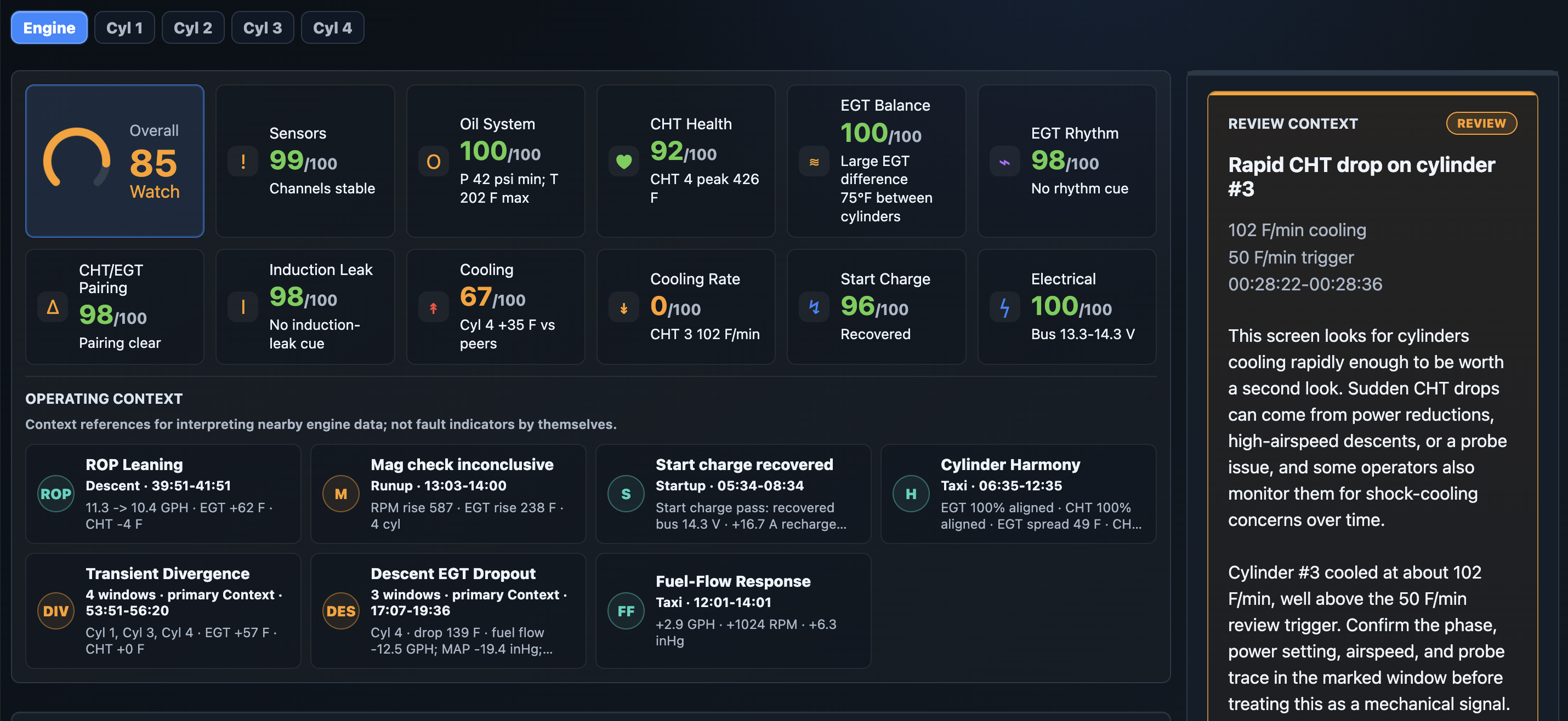The image size is (1568, 721).
Task: Click the EGT Balance wave icon
Action: (814, 161)
